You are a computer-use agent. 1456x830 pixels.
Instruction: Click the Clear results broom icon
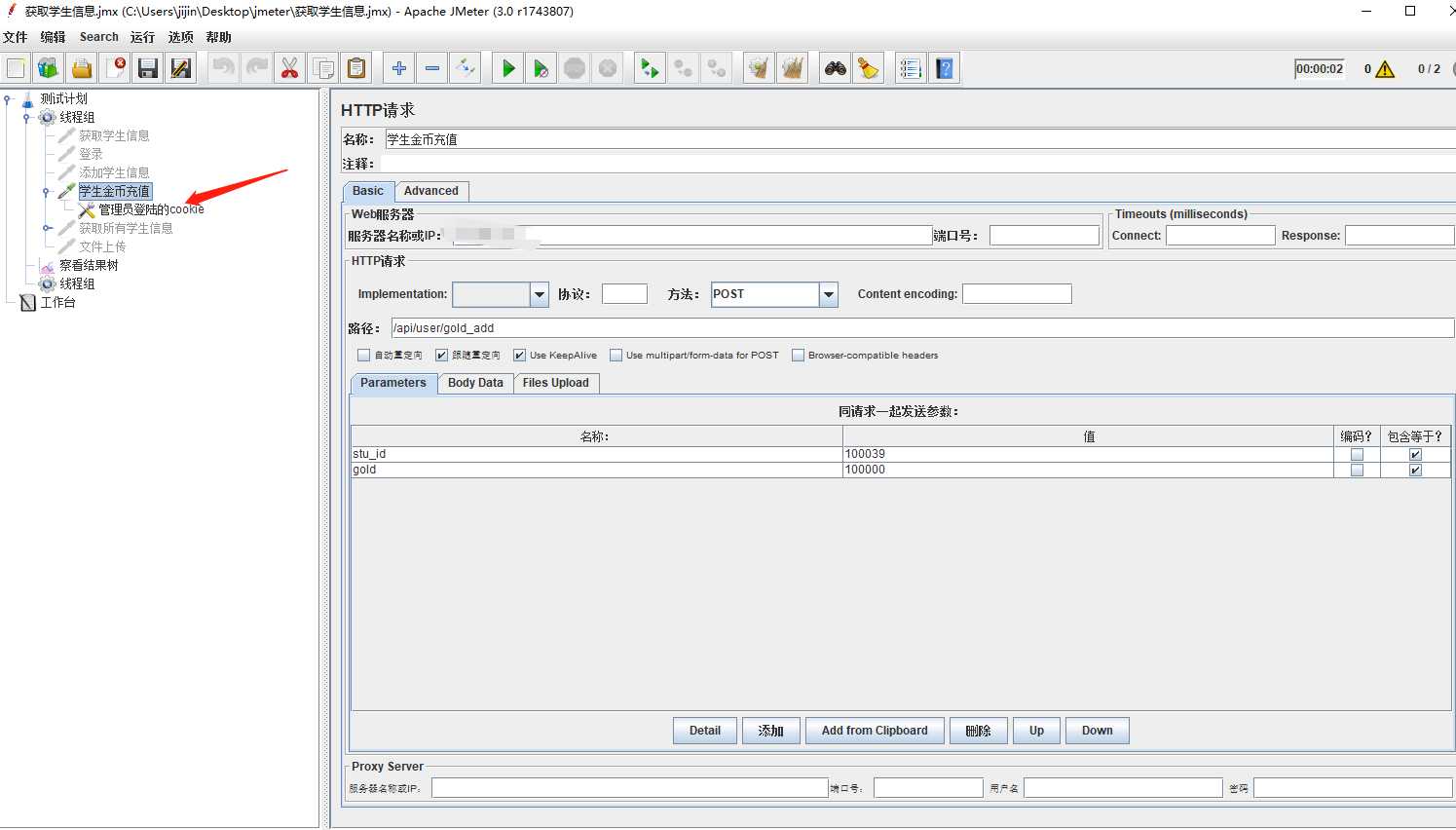[x=759, y=68]
